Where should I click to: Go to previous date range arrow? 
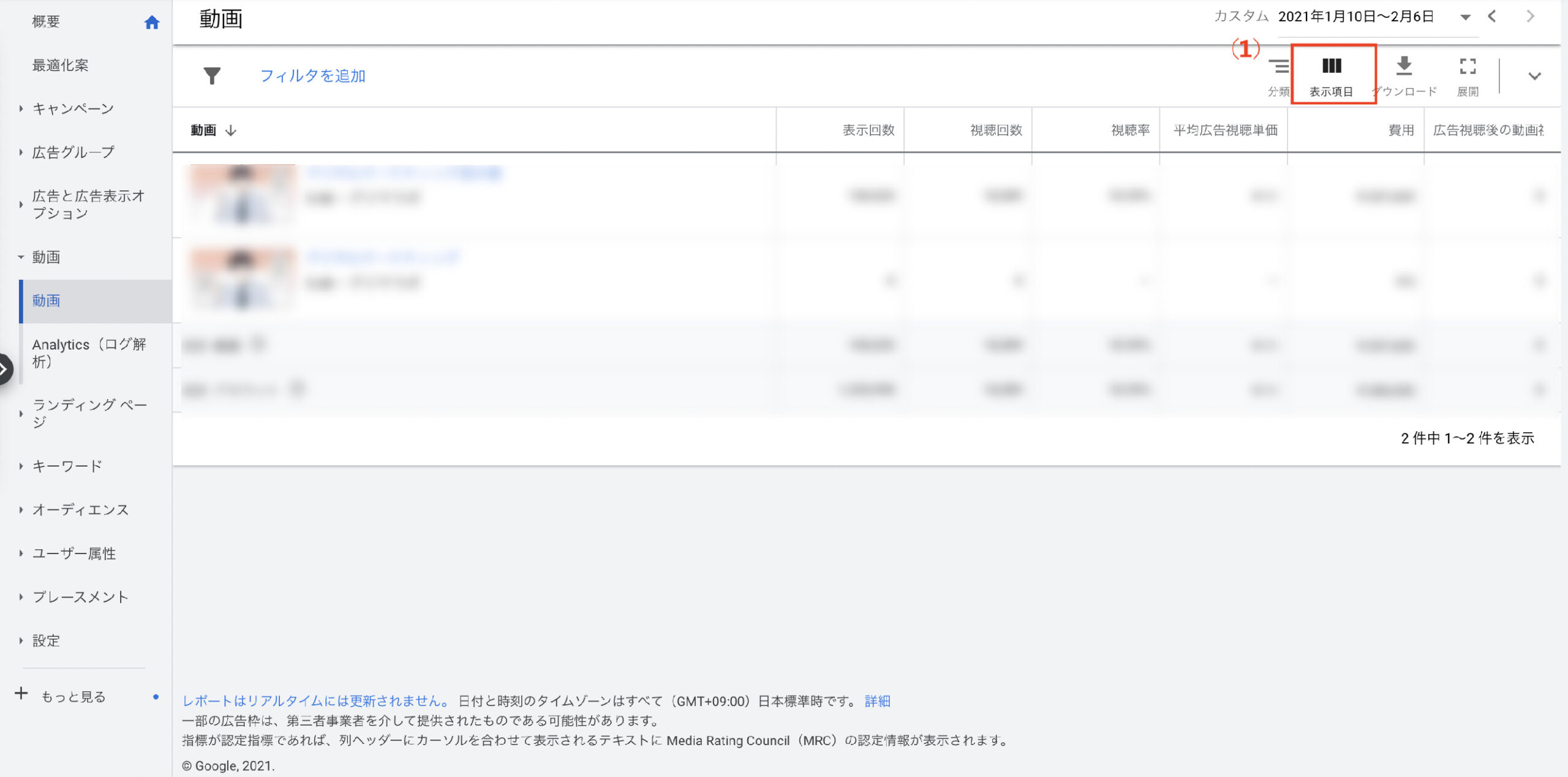pos(1492,17)
